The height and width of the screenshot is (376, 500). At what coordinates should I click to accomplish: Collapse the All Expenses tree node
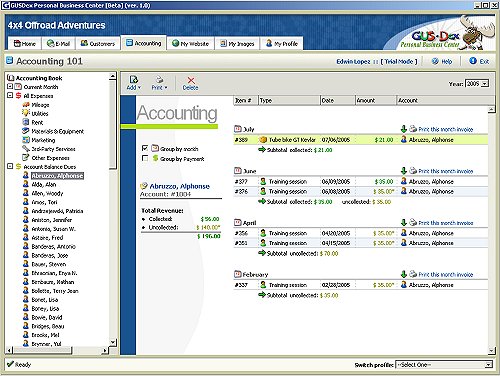click(x=10, y=95)
